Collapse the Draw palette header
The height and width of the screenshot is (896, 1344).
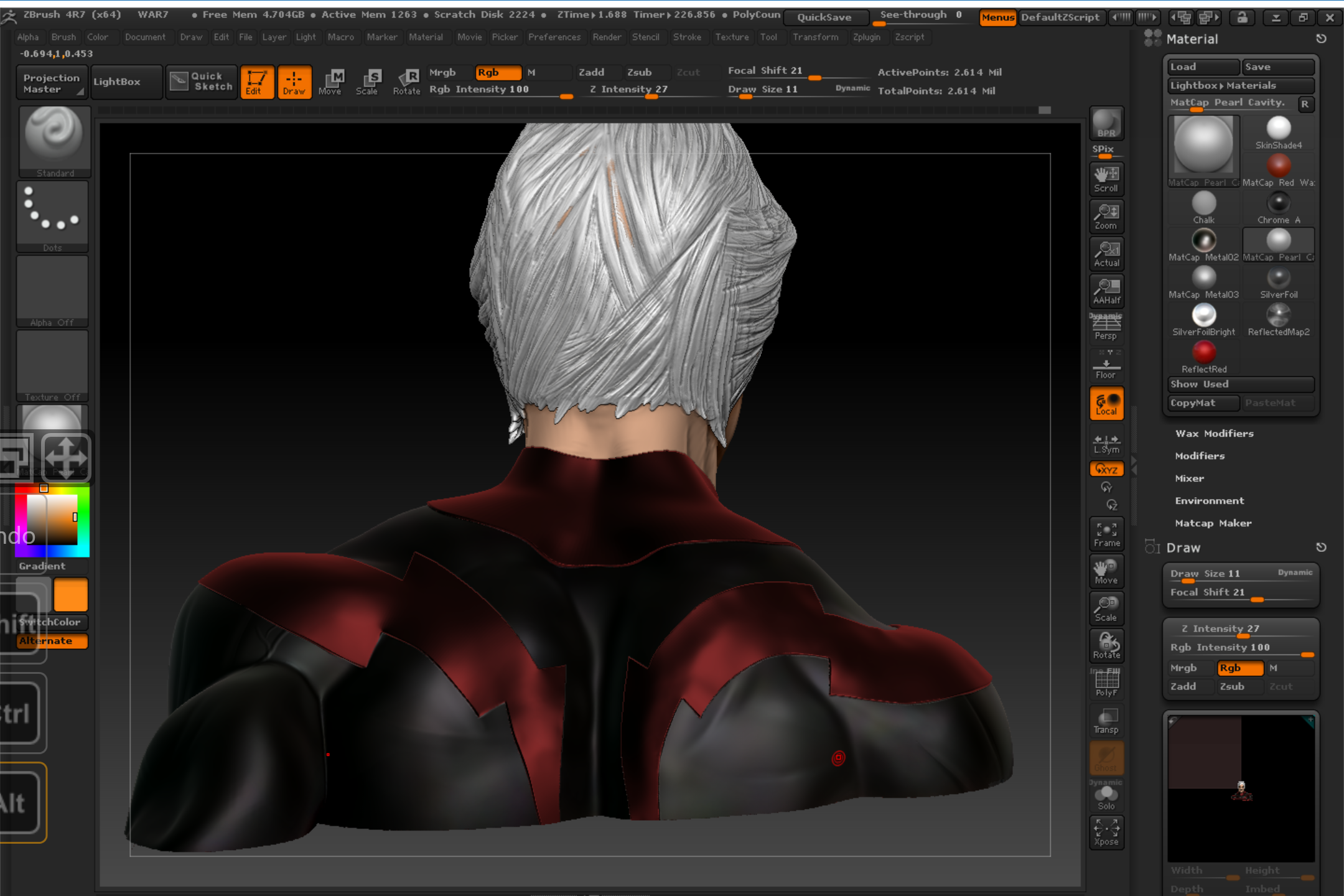(1183, 548)
